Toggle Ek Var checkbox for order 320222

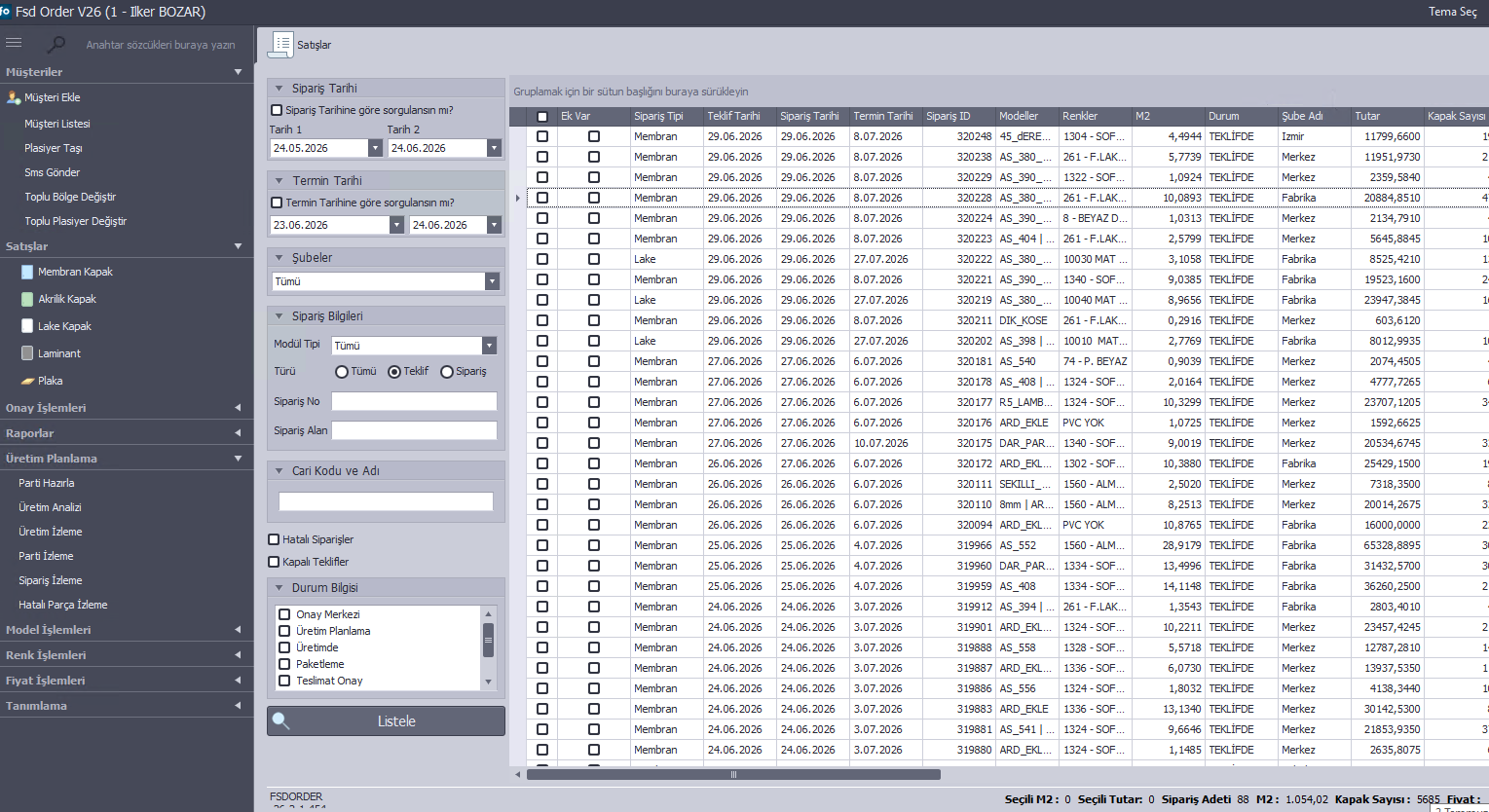[x=594, y=259]
